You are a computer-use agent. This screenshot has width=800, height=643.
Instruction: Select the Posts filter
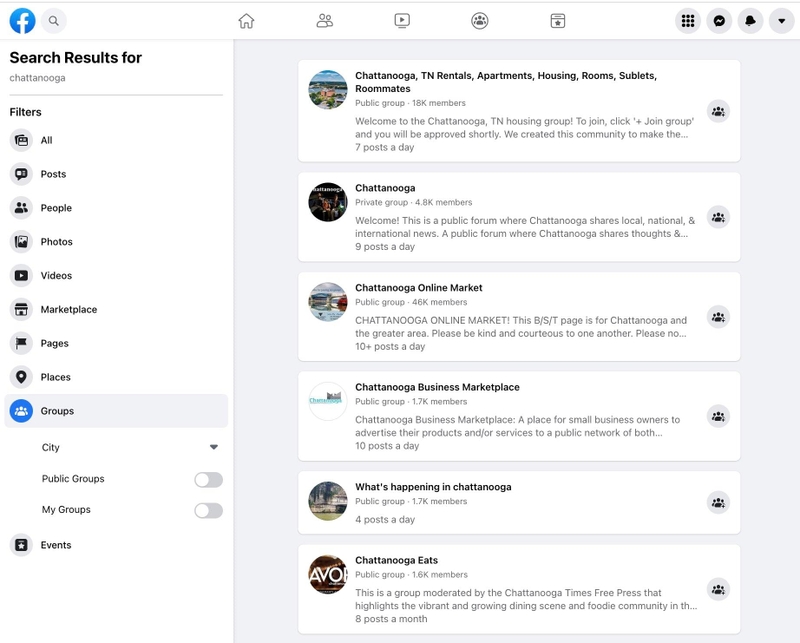116,174
